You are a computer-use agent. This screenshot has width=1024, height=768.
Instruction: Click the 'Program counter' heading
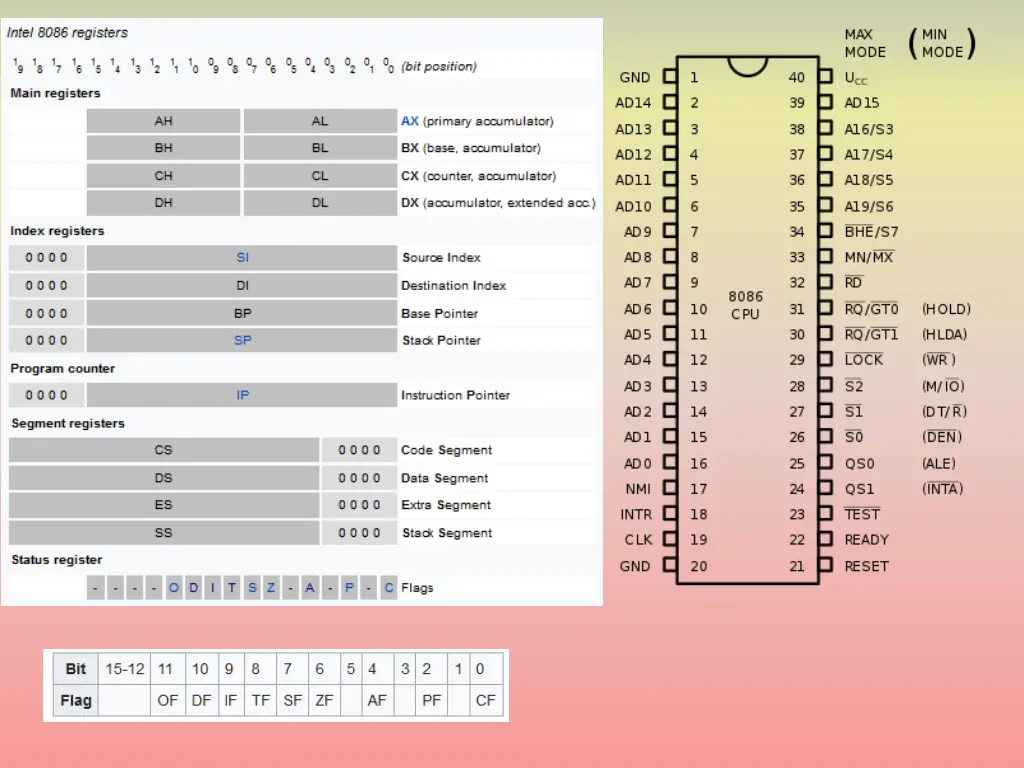tap(63, 368)
